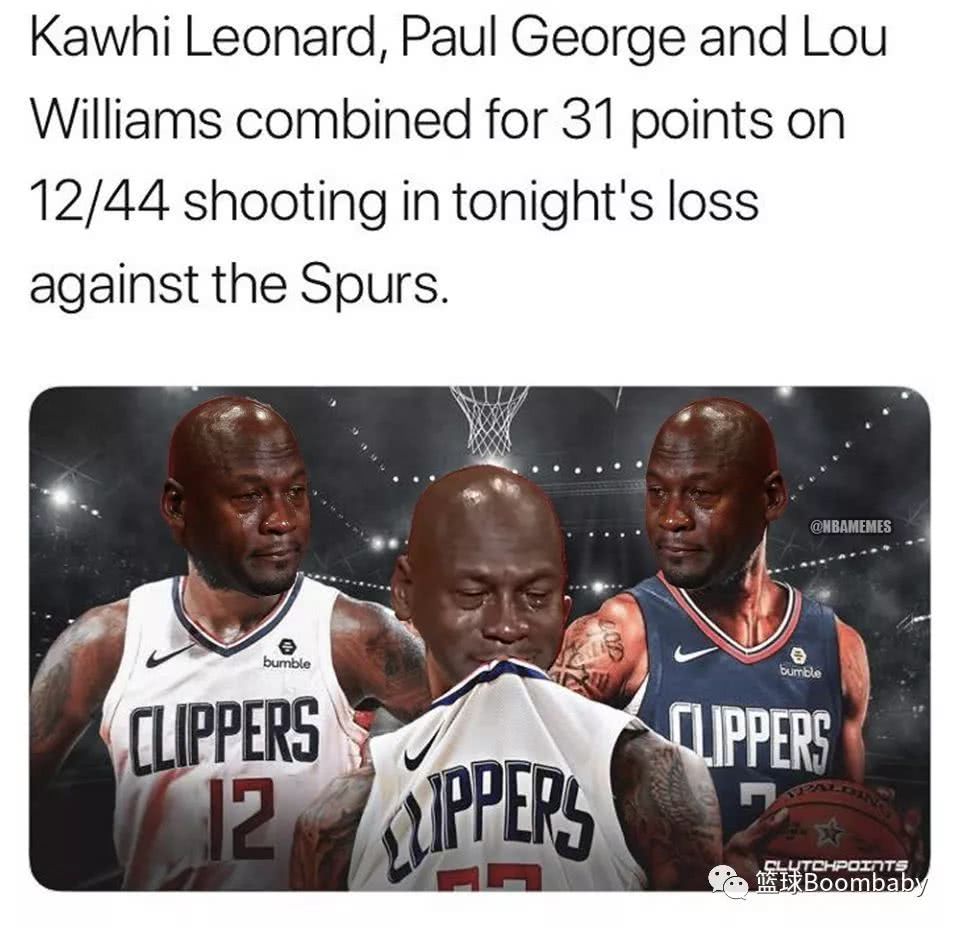Viewport: 960px width, 928px height.
Task: Click the Nike swoosh on the navy jersey
Action: [696, 654]
